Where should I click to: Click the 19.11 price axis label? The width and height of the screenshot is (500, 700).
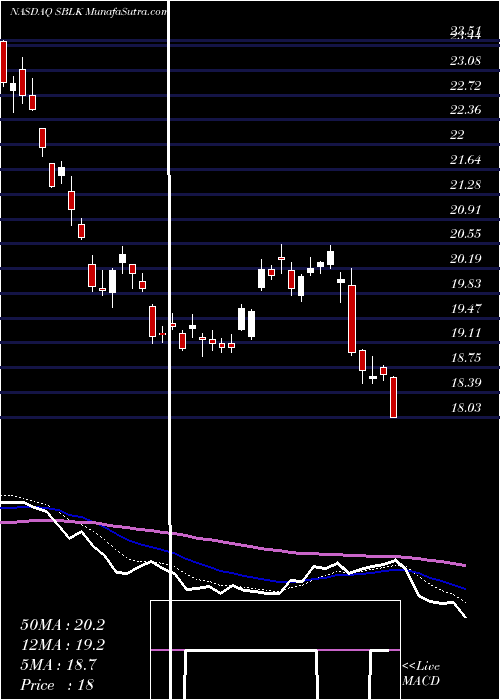coord(466,333)
